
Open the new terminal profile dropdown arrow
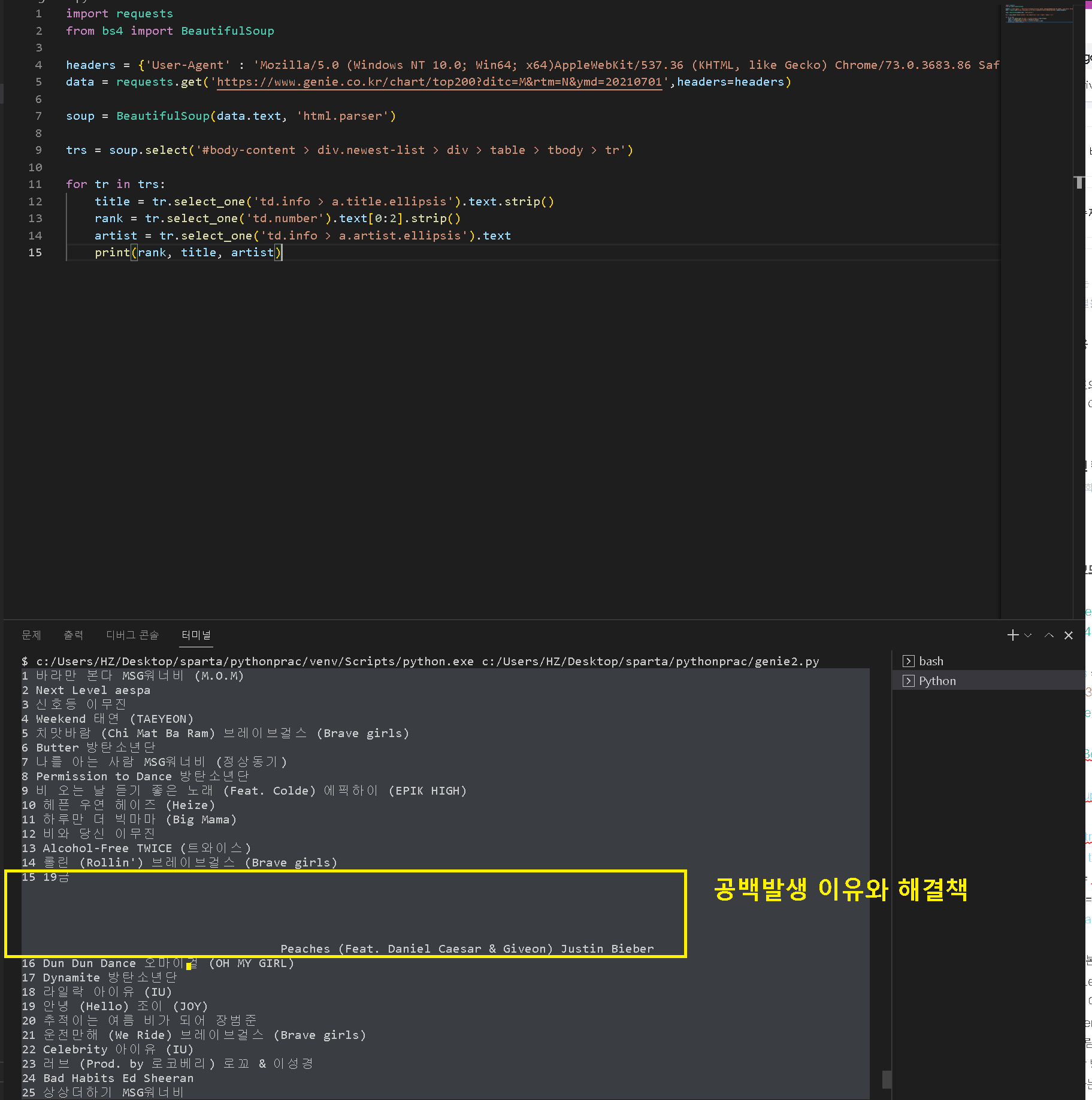click(1028, 635)
